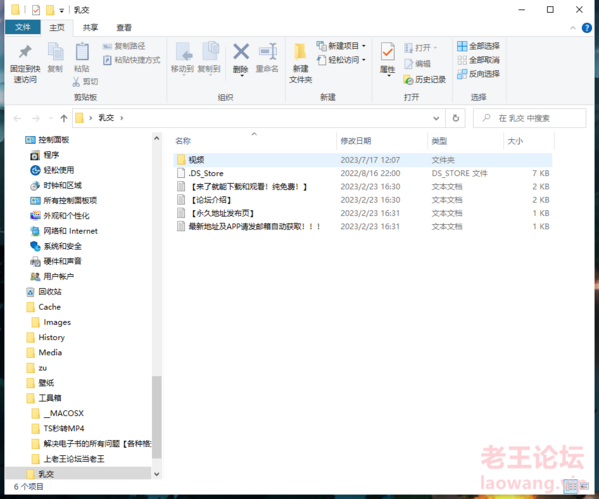Image resolution: width=599 pixels, height=499 pixels.
Task: Open the help question mark icon
Action: point(586,28)
